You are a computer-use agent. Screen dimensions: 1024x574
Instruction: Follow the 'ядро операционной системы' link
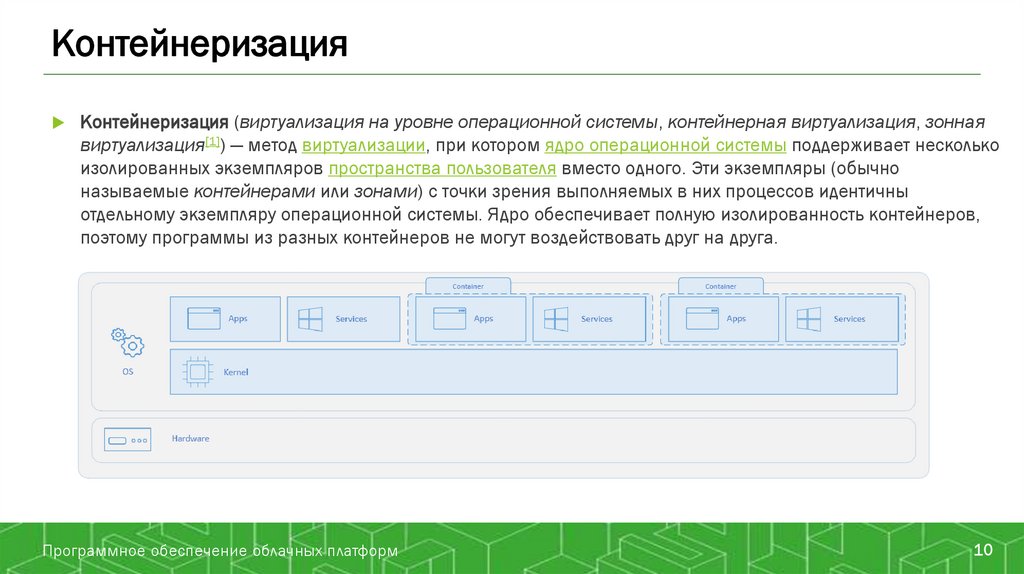pyautogui.click(x=665, y=145)
